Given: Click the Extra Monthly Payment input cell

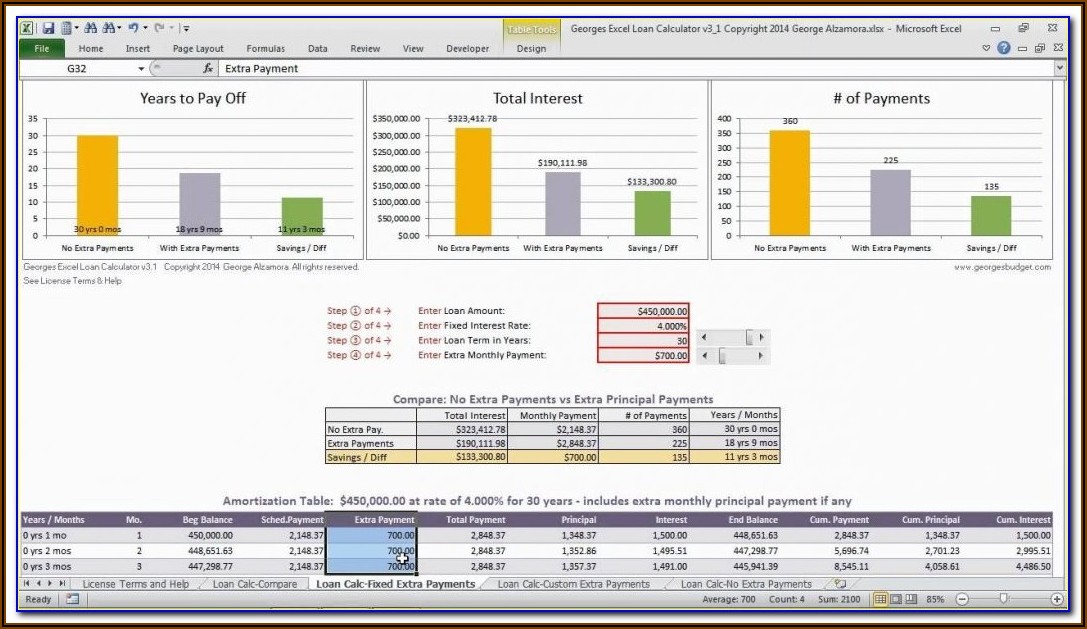Looking at the screenshot, I should 643,355.
